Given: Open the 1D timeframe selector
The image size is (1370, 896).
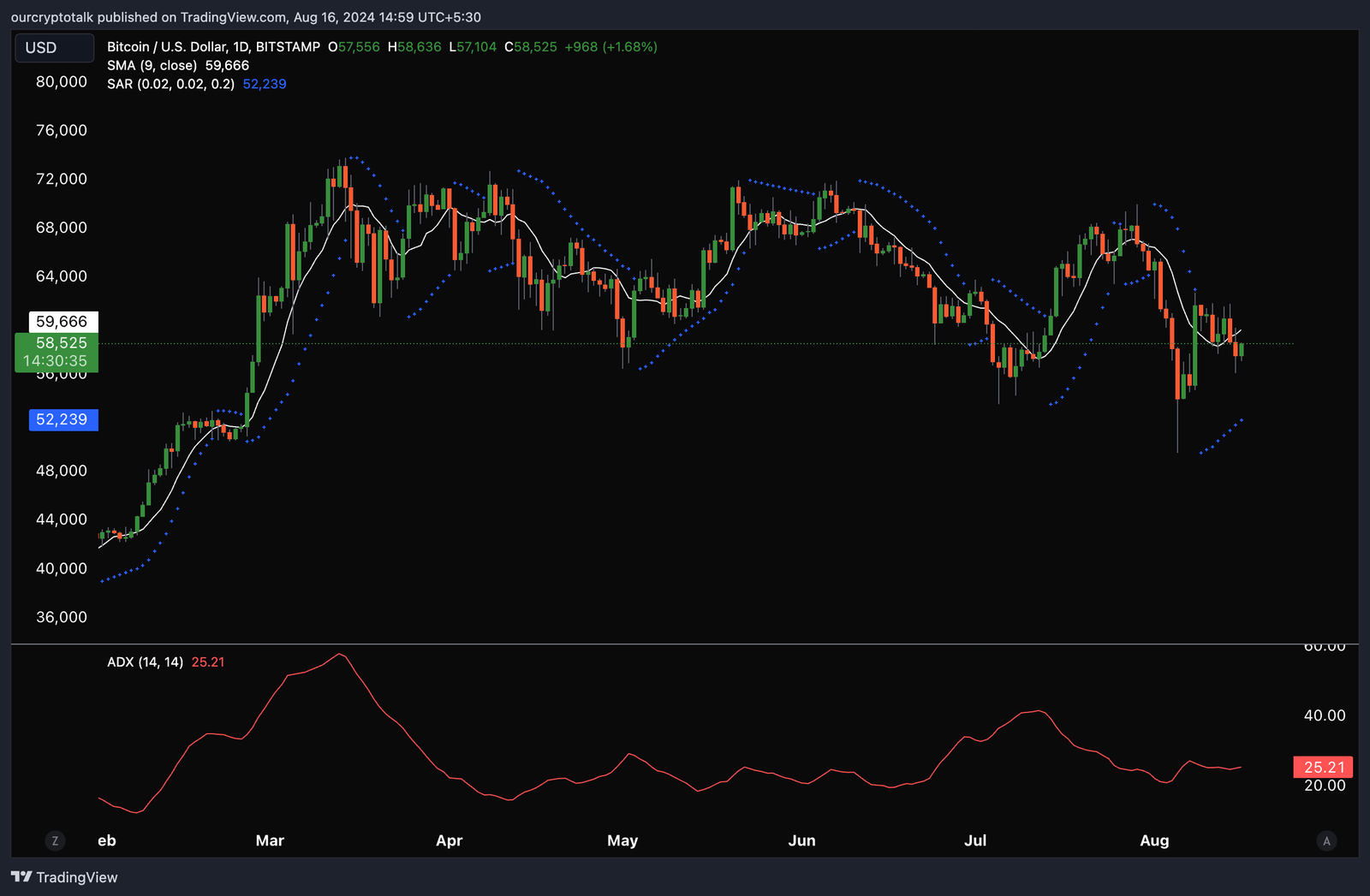Looking at the screenshot, I should point(241,47).
